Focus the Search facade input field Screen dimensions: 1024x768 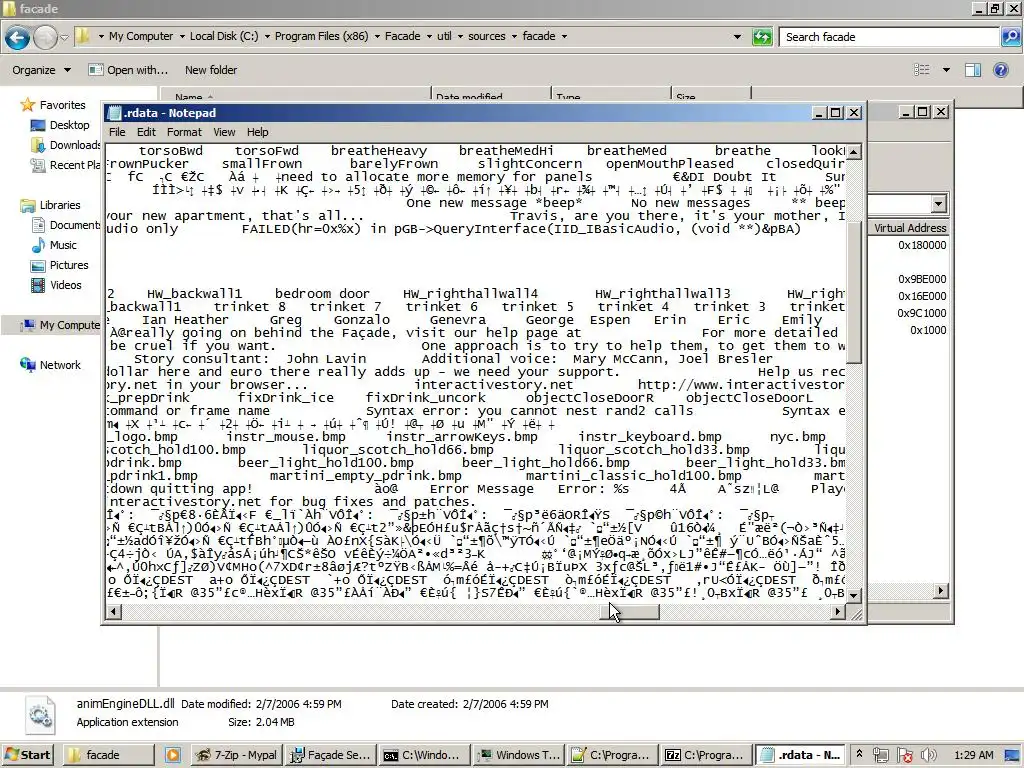tap(889, 37)
